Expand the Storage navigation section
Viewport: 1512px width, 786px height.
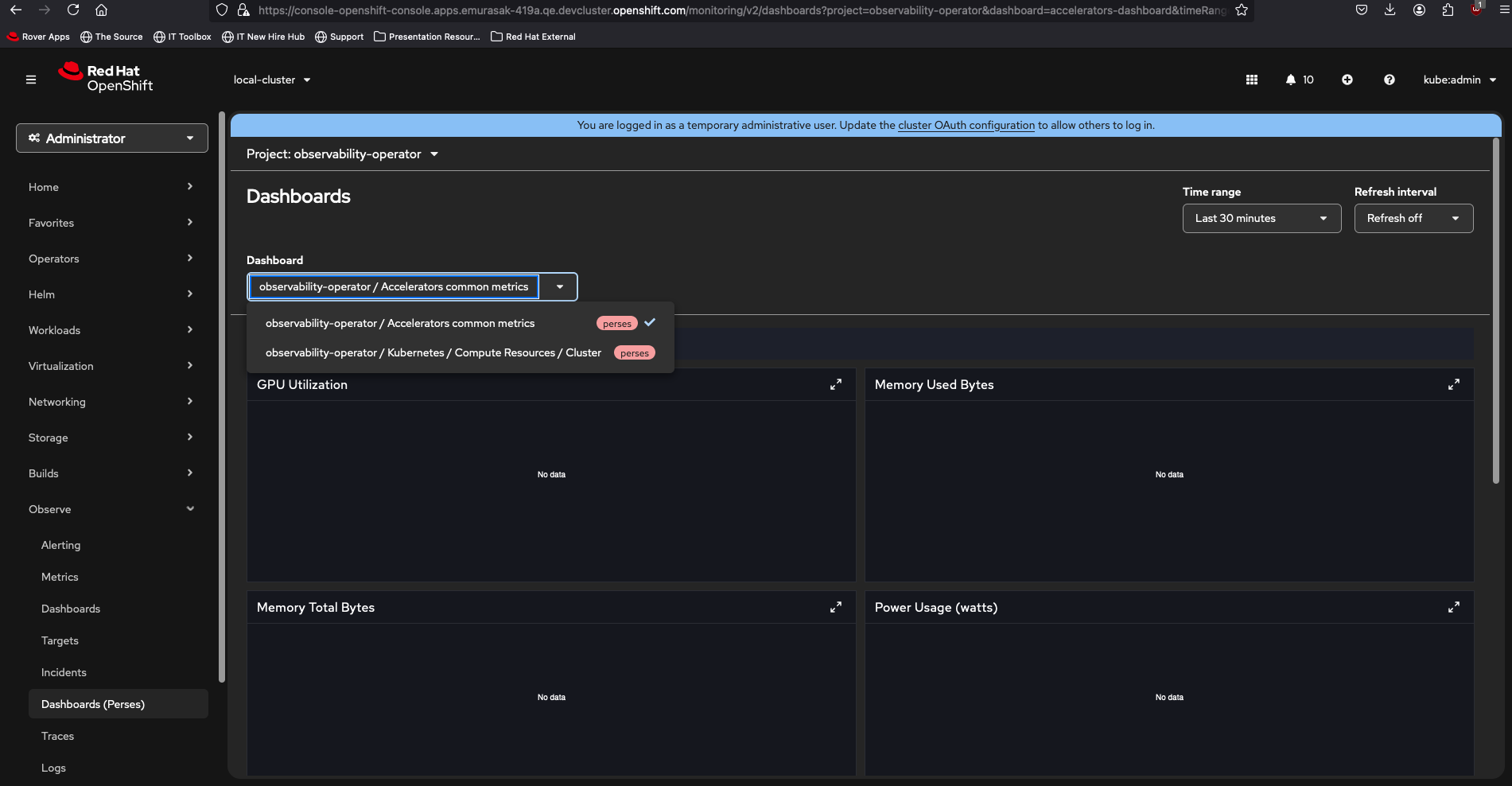(111, 438)
